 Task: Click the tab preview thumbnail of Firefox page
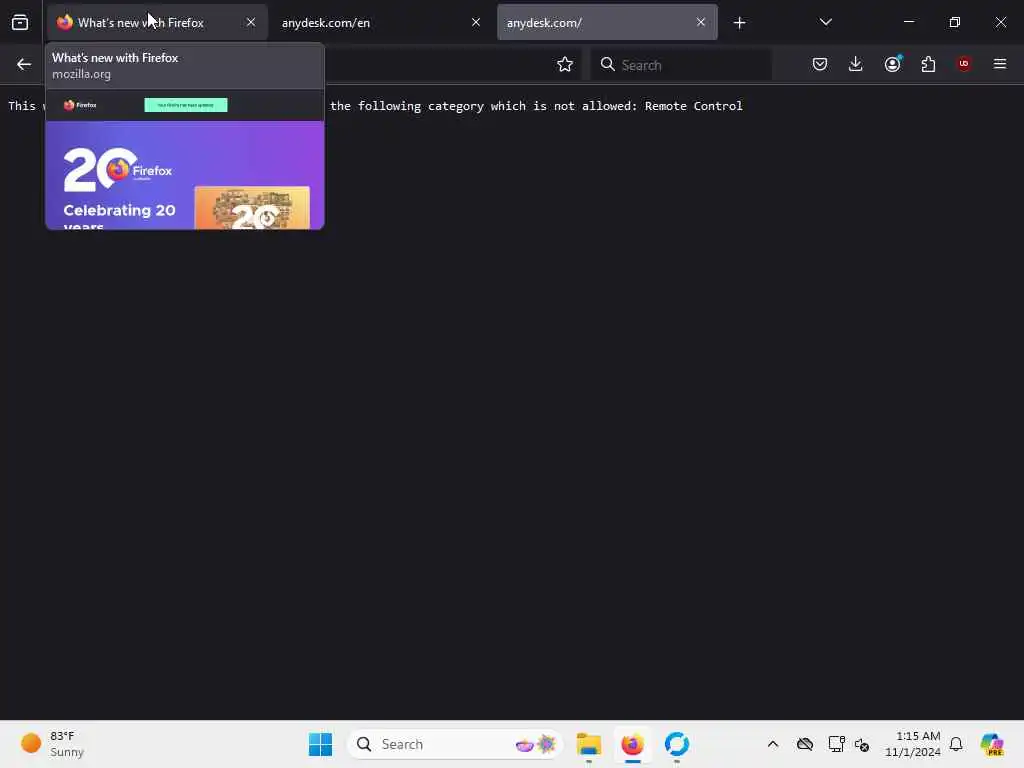pyautogui.click(x=185, y=160)
